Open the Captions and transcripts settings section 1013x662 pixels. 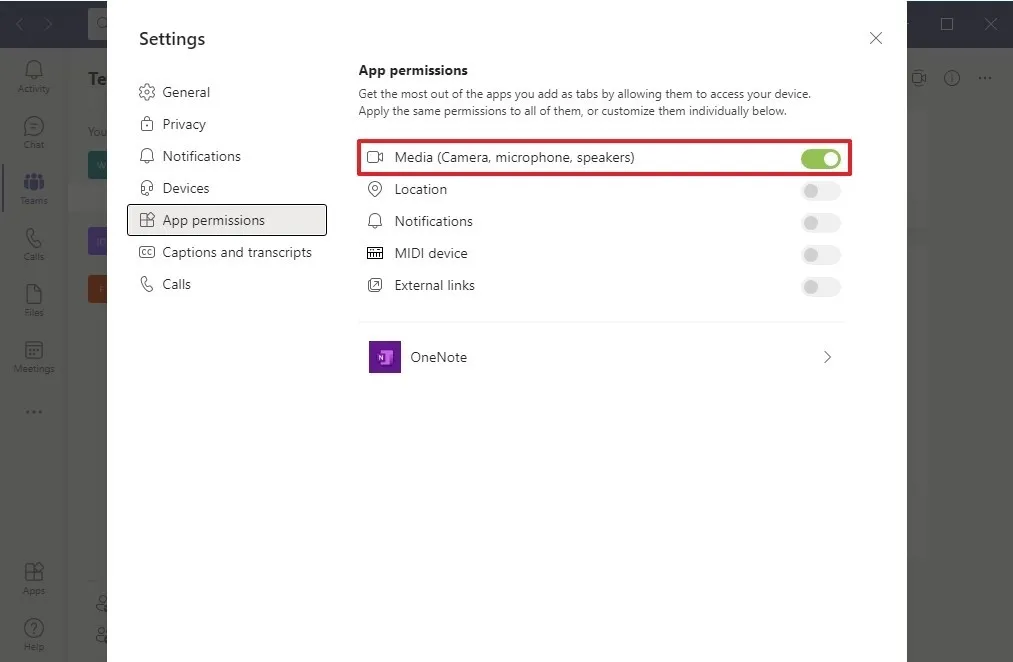tap(227, 253)
